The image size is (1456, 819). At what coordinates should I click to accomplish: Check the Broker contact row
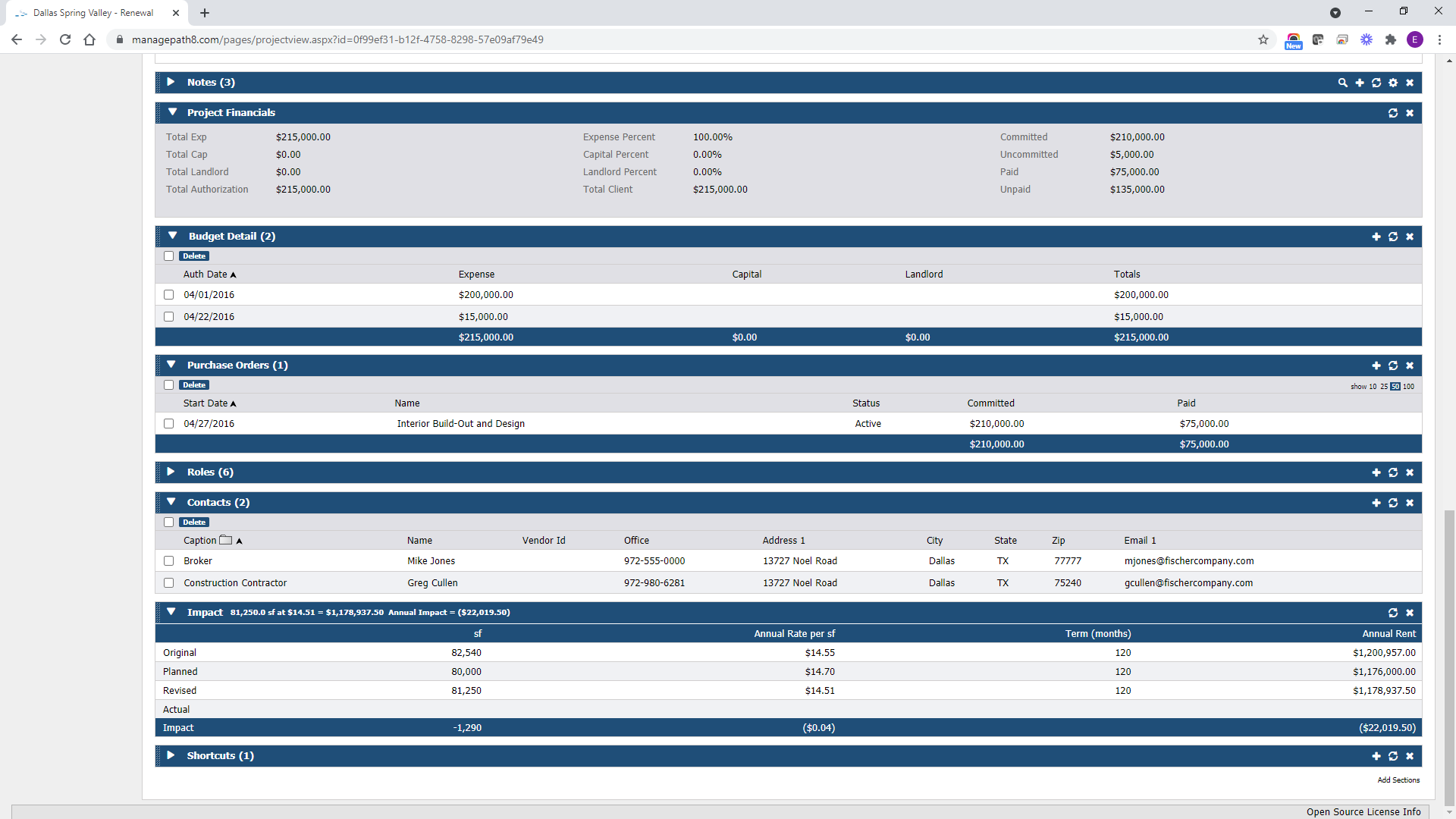point(168,560)
